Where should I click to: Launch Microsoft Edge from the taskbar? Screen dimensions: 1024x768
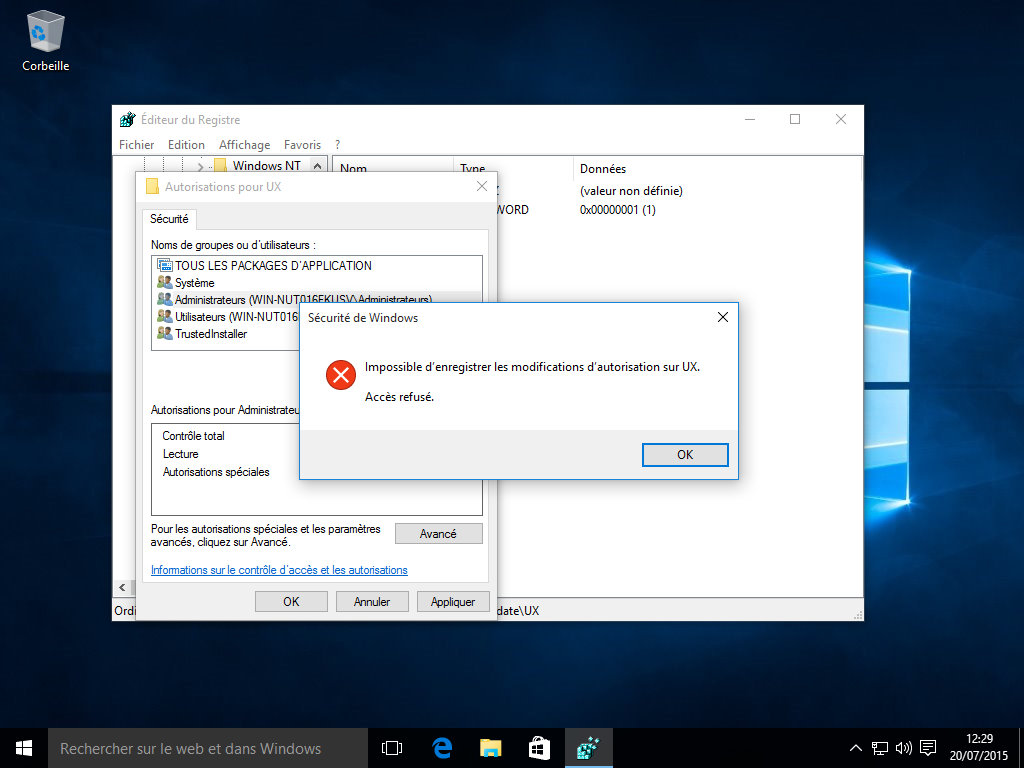click(x=442, y=748)
